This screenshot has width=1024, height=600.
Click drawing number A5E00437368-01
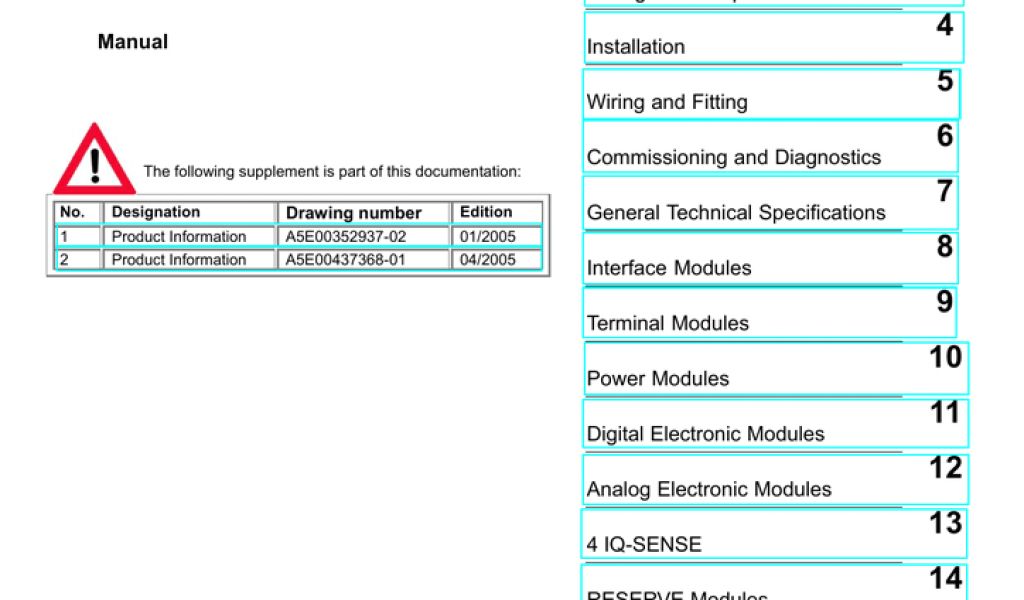[346, 260]
